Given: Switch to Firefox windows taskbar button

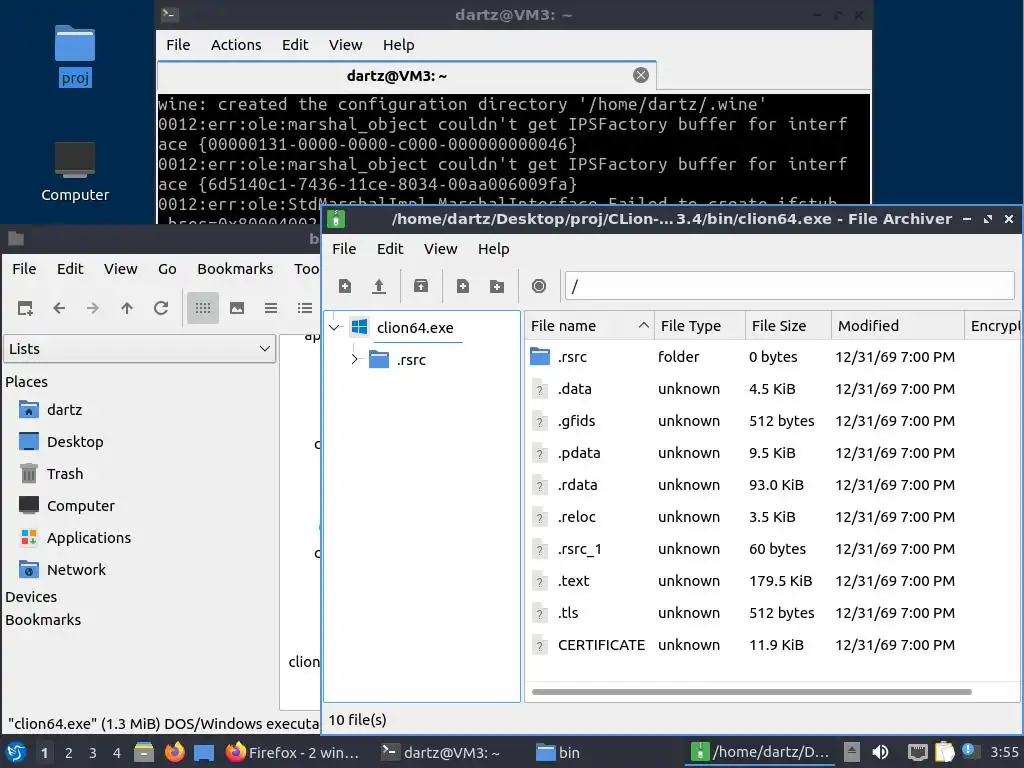Looking at the screenshot, I should point(293,752).
